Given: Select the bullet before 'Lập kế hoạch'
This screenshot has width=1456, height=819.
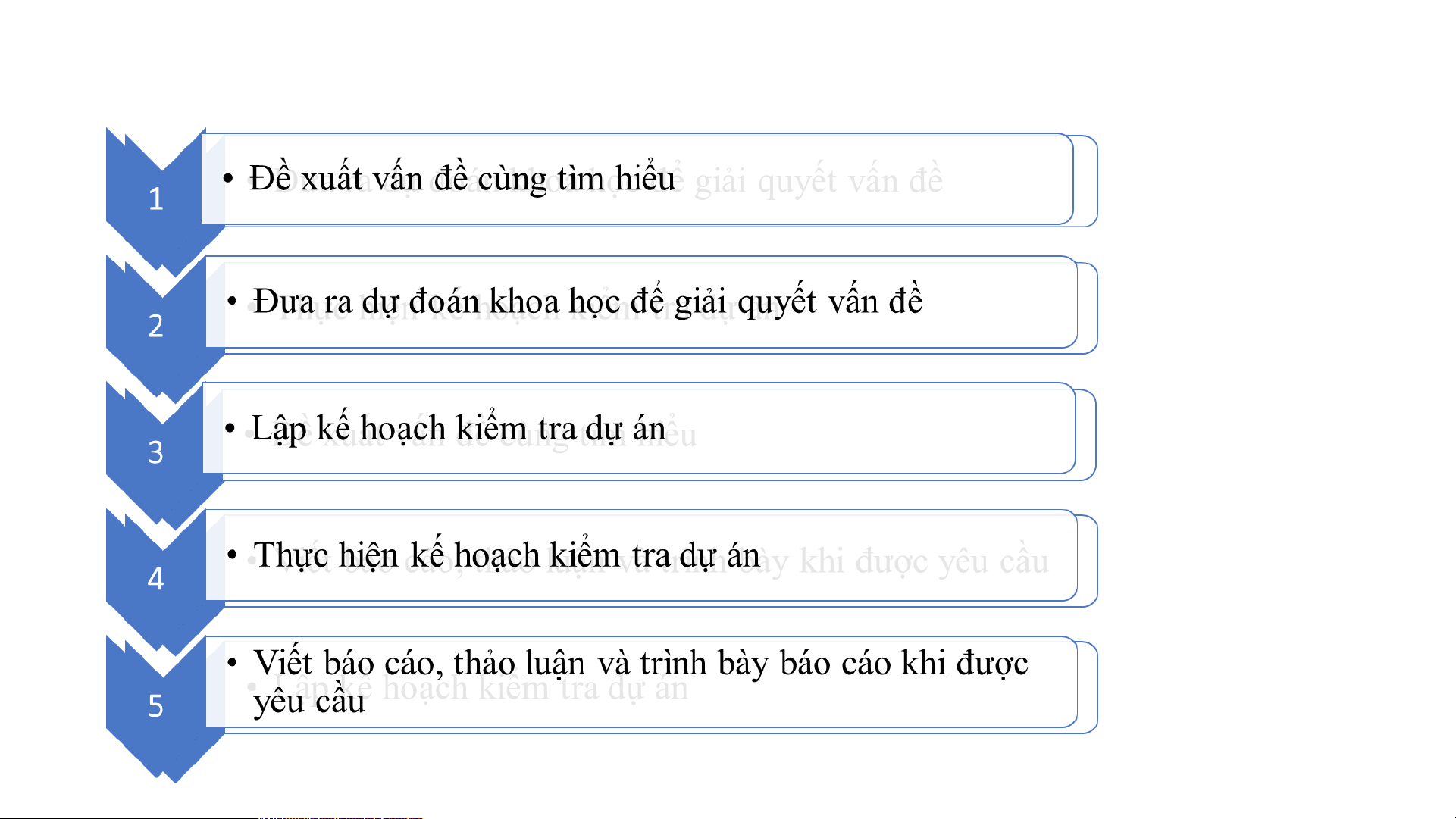Looking at the screenshot, I should (x=230, y=429).
